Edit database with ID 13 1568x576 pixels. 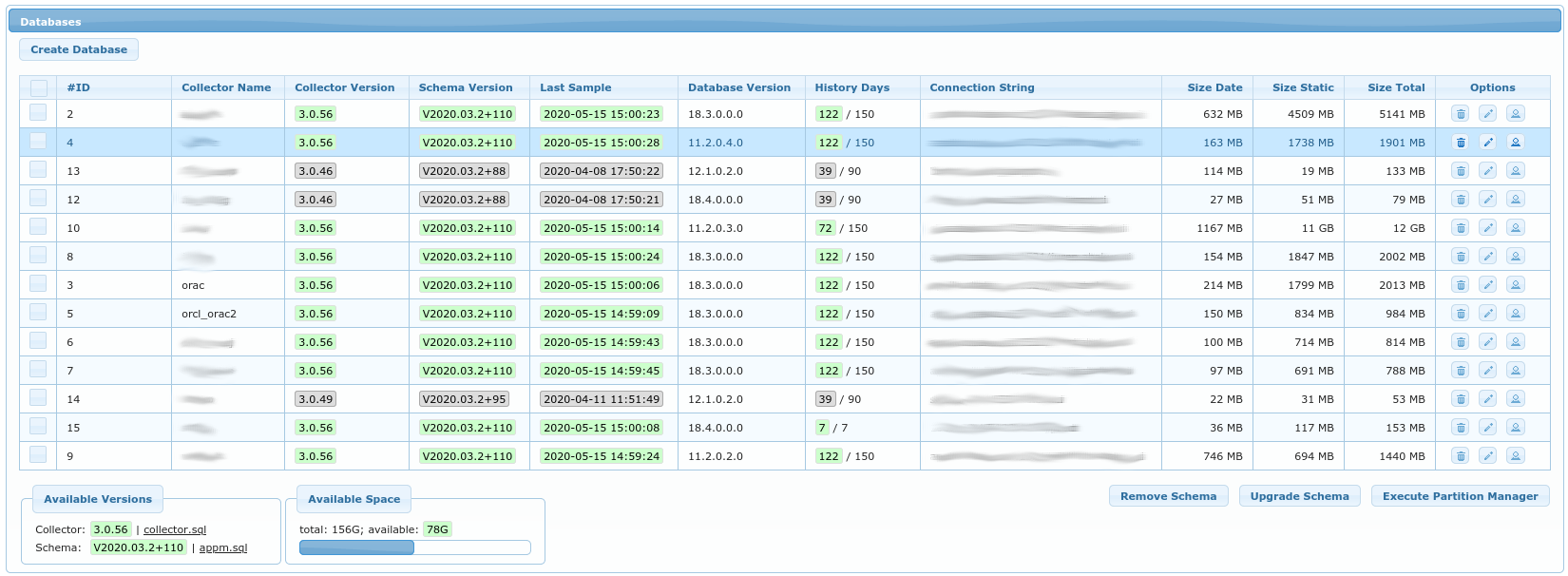coord(1488,171)
